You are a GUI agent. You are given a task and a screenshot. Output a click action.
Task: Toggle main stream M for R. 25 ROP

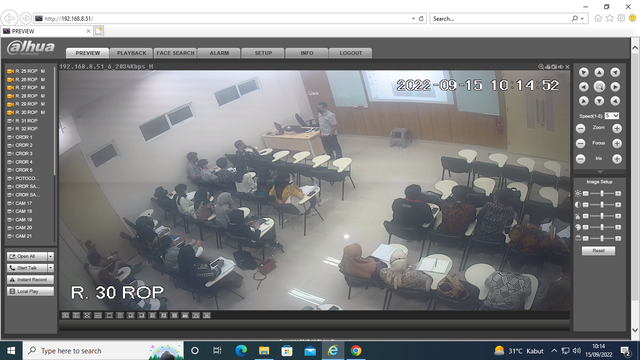[x=43, y=71]
